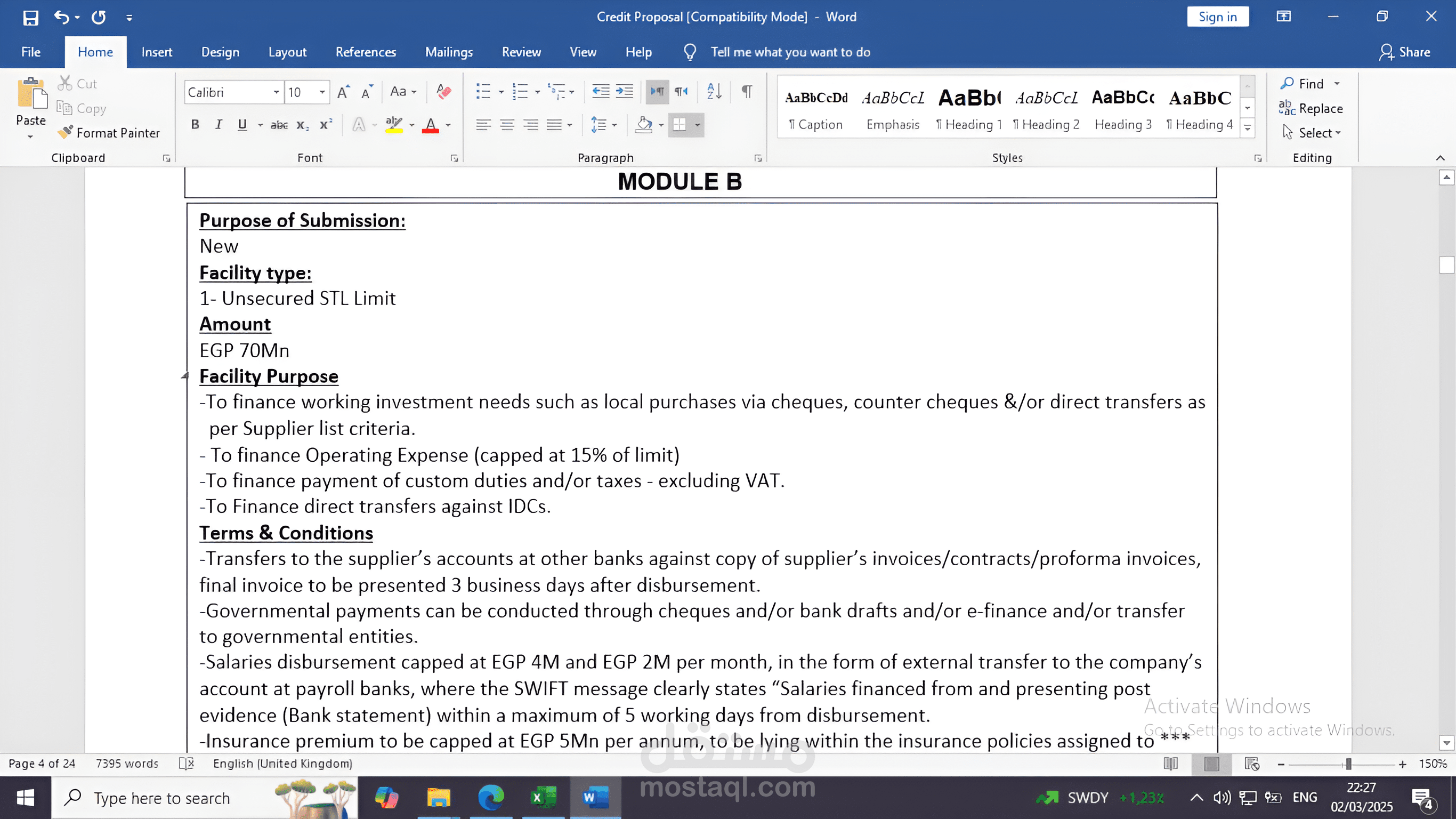This screenshot has height=819, width=1456.
Task: Apply subscript formatting
Action: pos(302,125)
